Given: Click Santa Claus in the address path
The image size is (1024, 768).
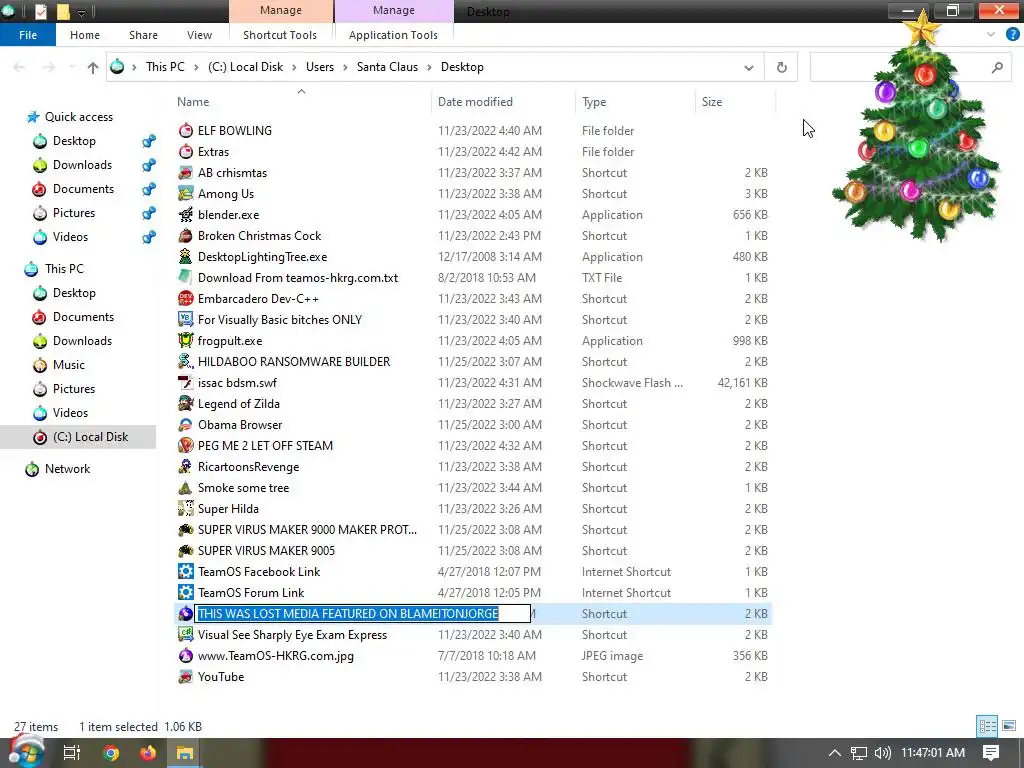Looking at the screenshot, I should (x=387, y=67).
